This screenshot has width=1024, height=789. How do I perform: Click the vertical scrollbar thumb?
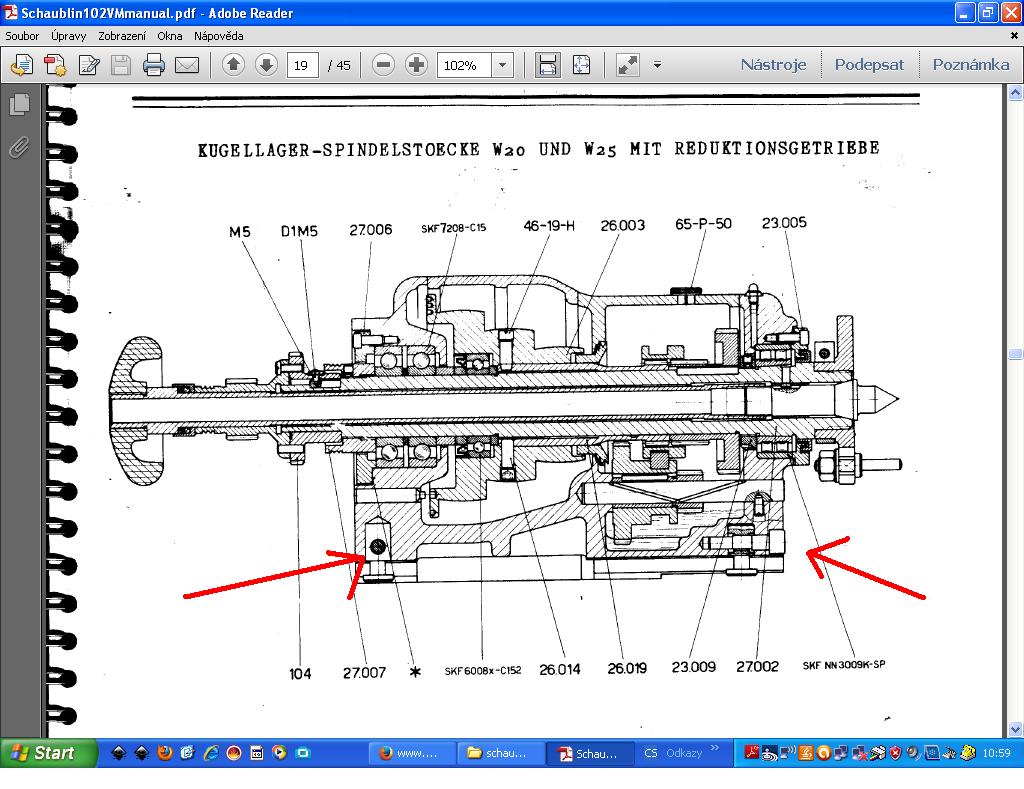1015,354
